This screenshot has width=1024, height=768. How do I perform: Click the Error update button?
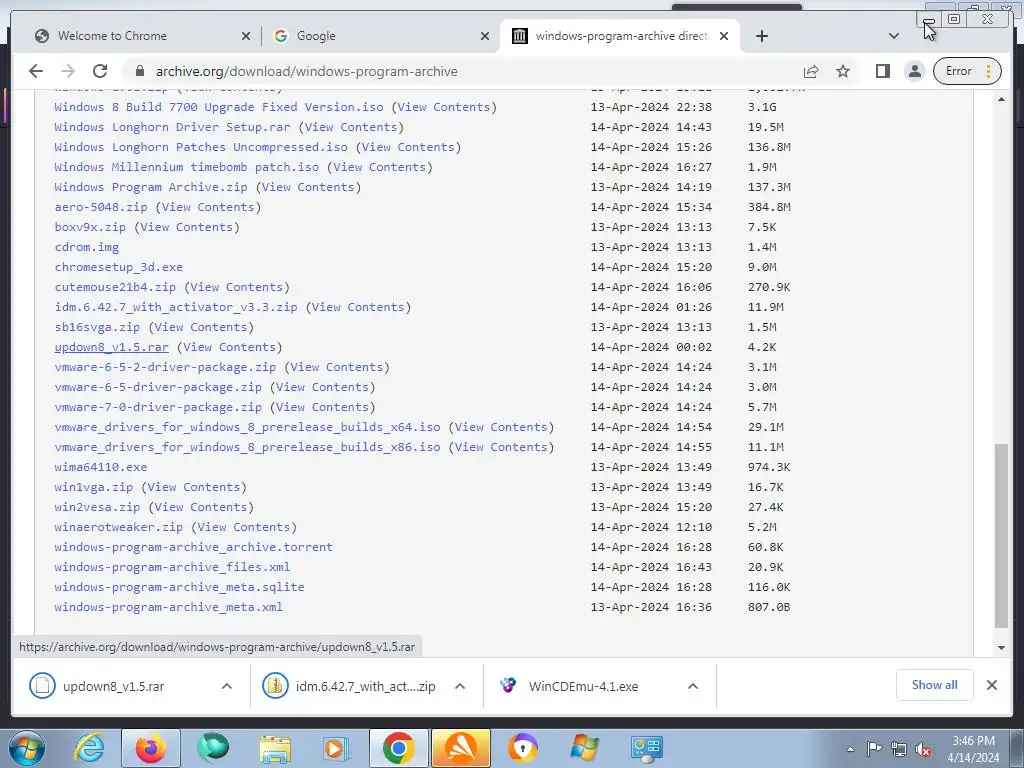967,71
